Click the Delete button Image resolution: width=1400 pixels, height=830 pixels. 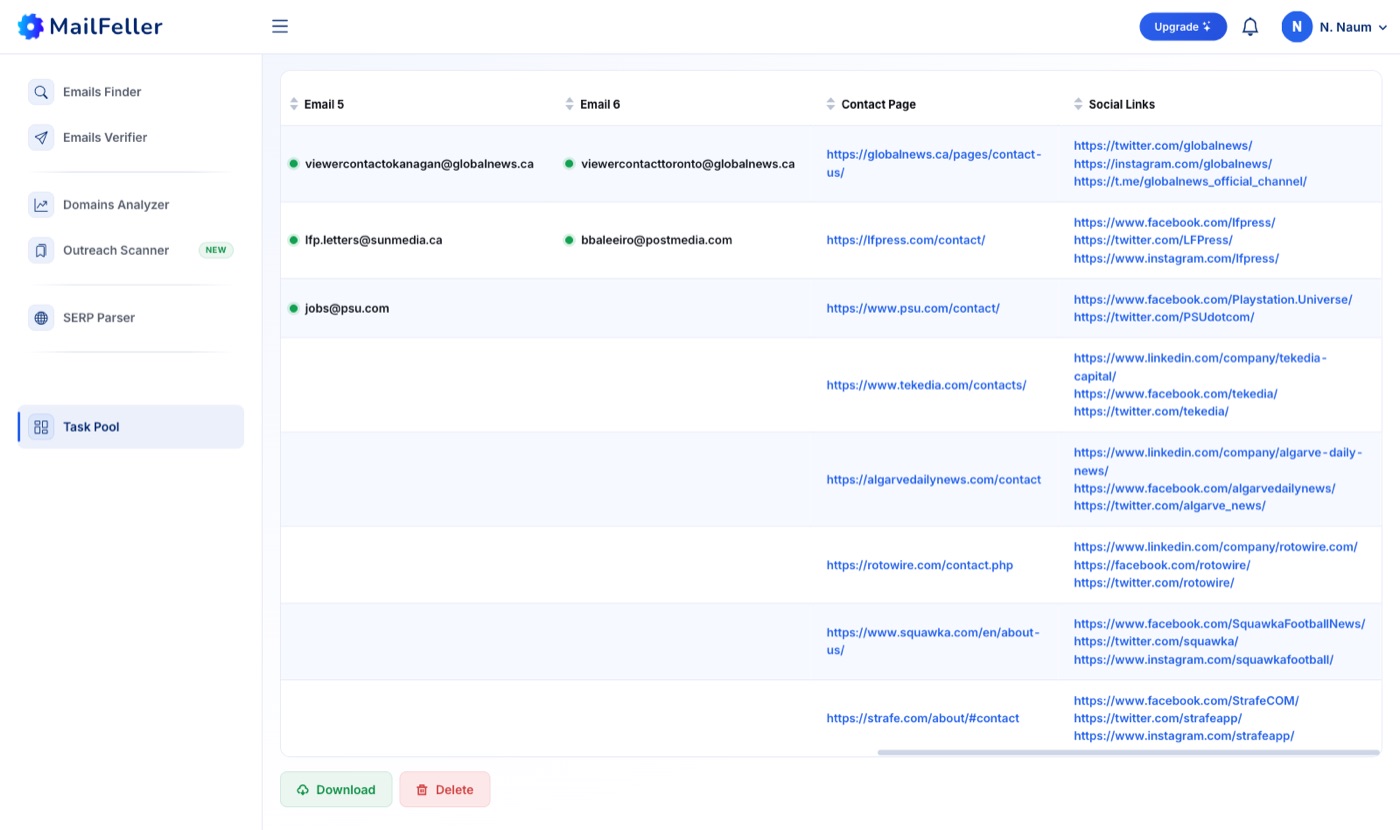point(445,789)
